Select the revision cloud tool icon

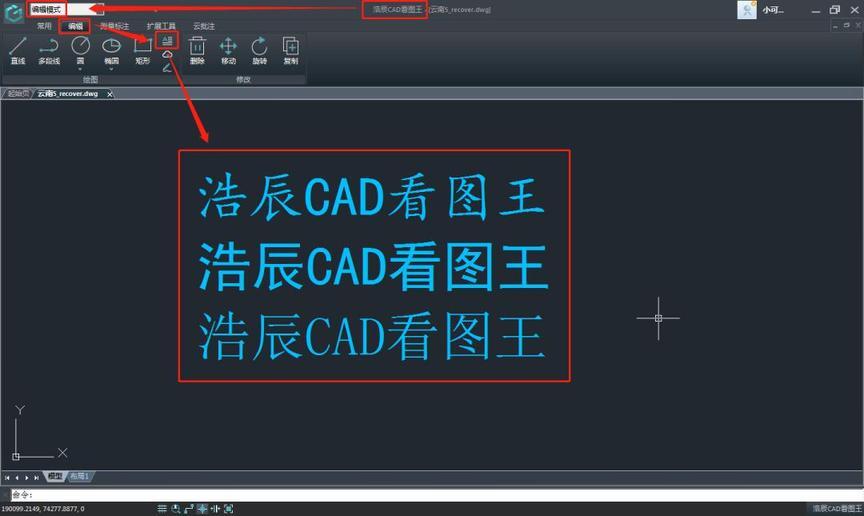[167, 55]
